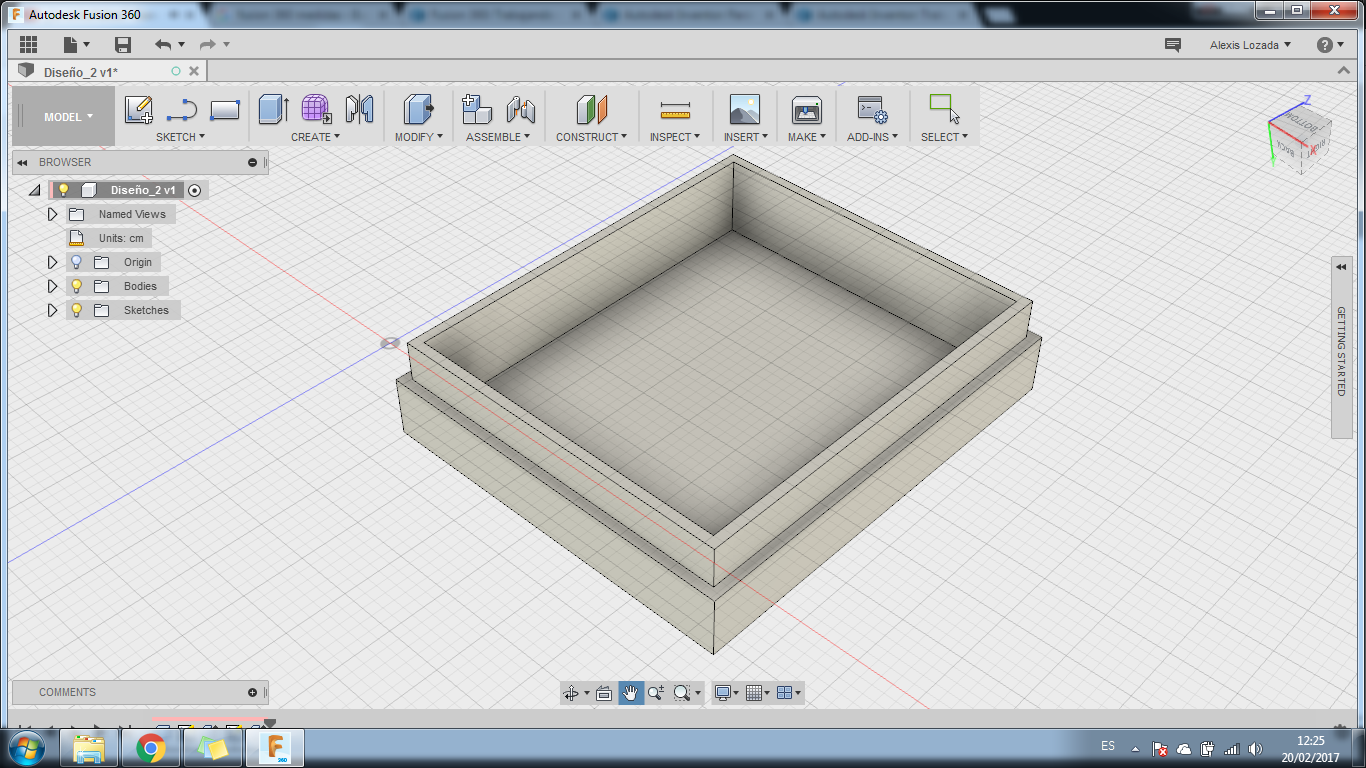Toggle visibility of Diseño_2 v1 component
1366x768 pixels.
pyautogui.click(x=64, y=190)
